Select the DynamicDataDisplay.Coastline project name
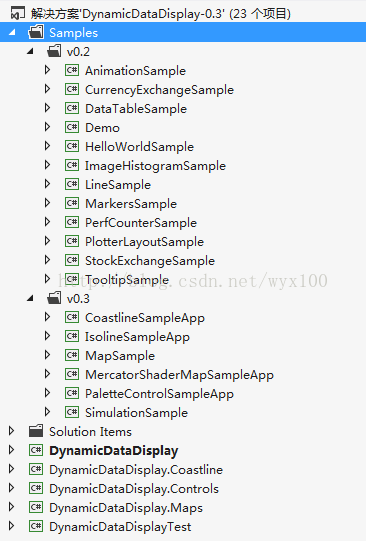Image resolution: width=366 pixels, height=541 pixels. [136, 470]
